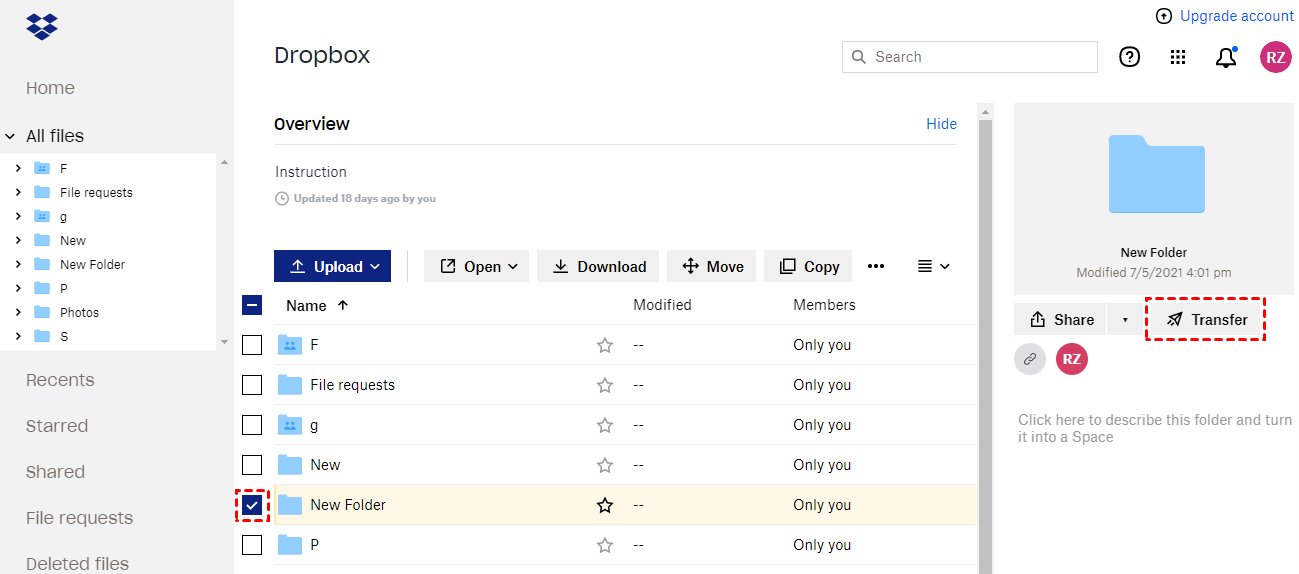Viewport: 1299px width, 574px height.
Task: Open the more actions ellipsis
Action: 876,266
